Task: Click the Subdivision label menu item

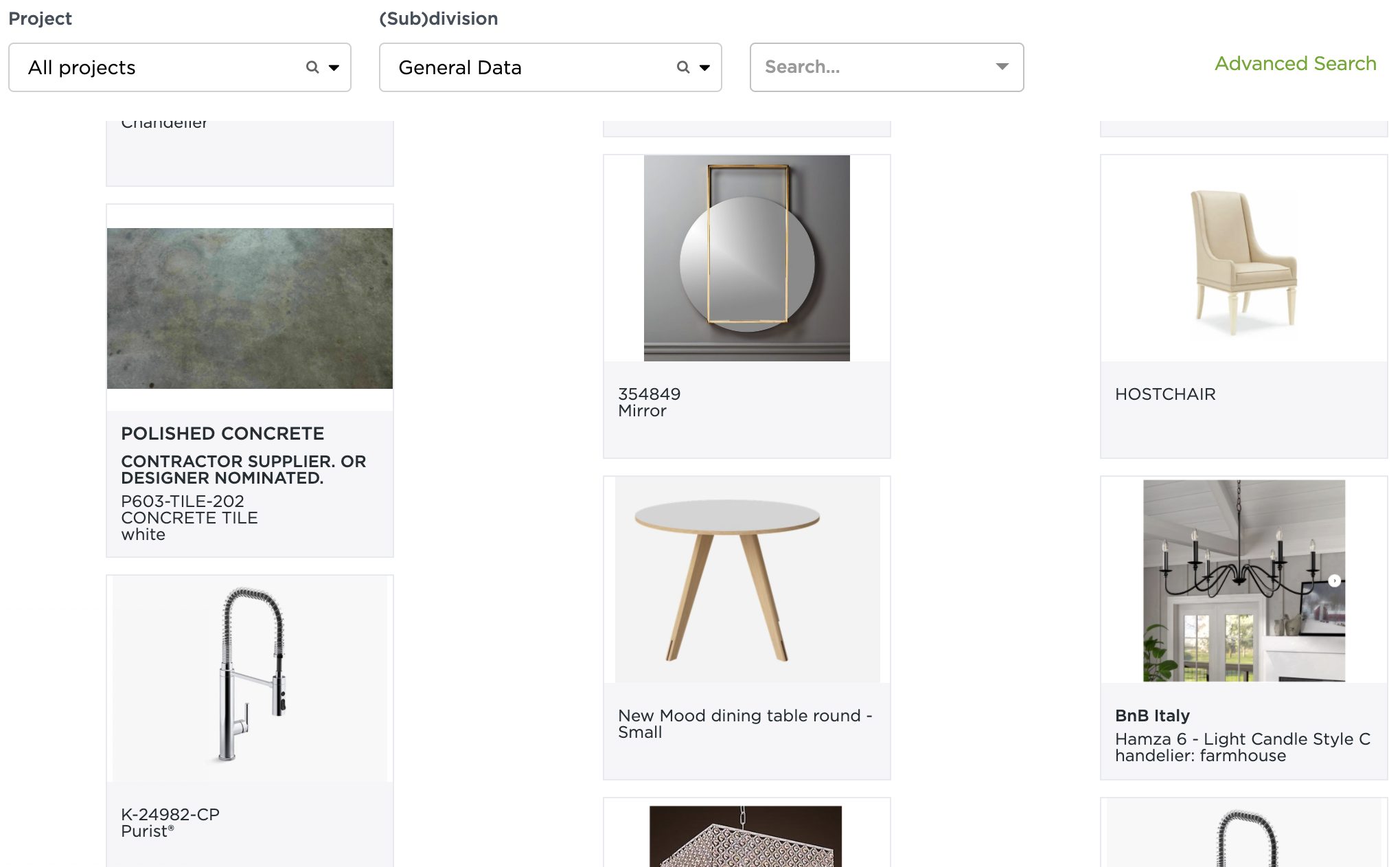Action: pos(439,18)
